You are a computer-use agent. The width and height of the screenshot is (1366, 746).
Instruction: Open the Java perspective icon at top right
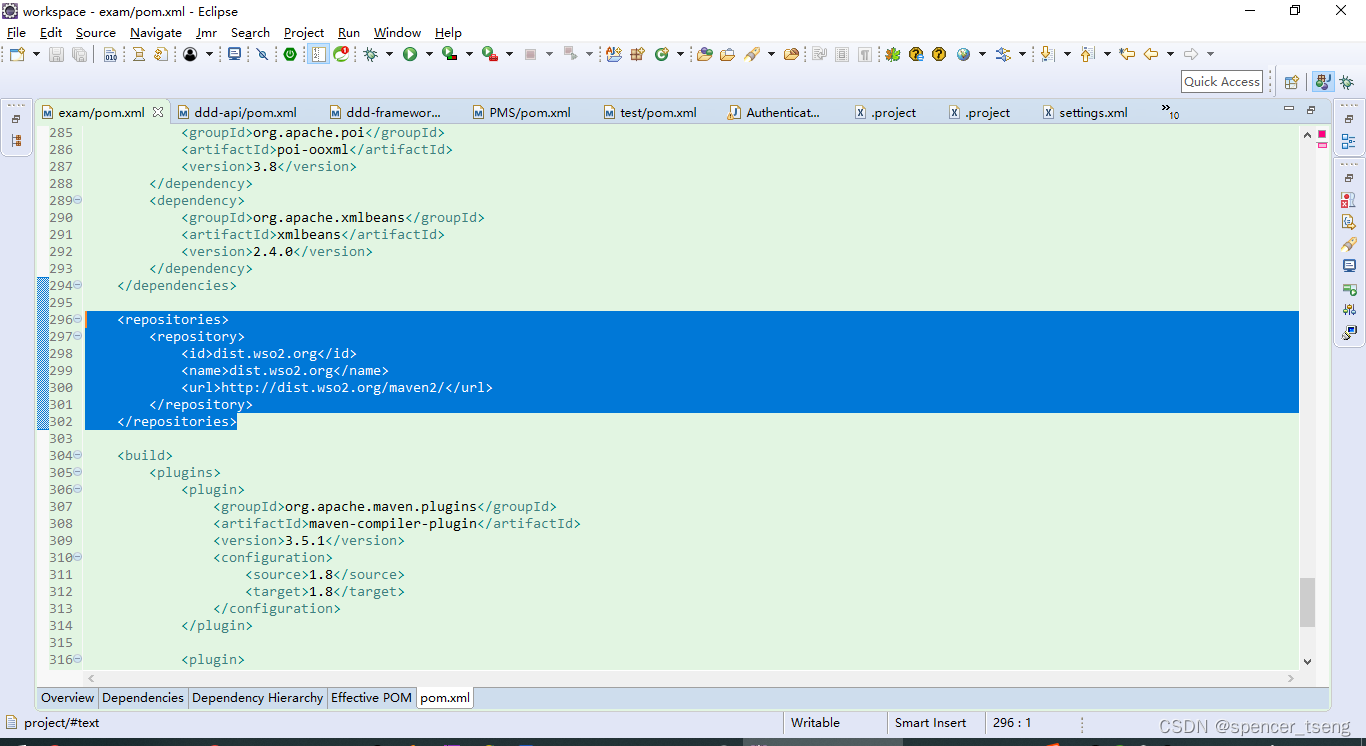[x=1323, y=81]
